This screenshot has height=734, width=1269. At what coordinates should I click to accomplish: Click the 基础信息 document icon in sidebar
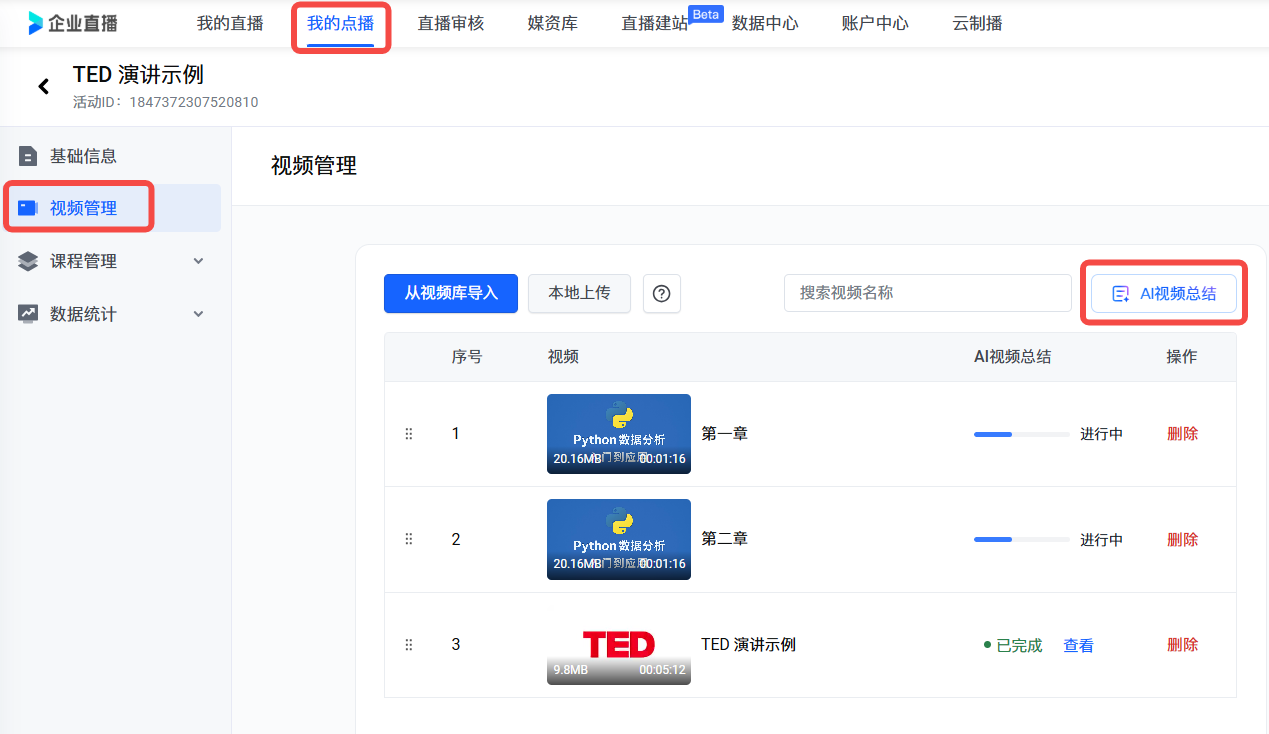click(28, 156)
